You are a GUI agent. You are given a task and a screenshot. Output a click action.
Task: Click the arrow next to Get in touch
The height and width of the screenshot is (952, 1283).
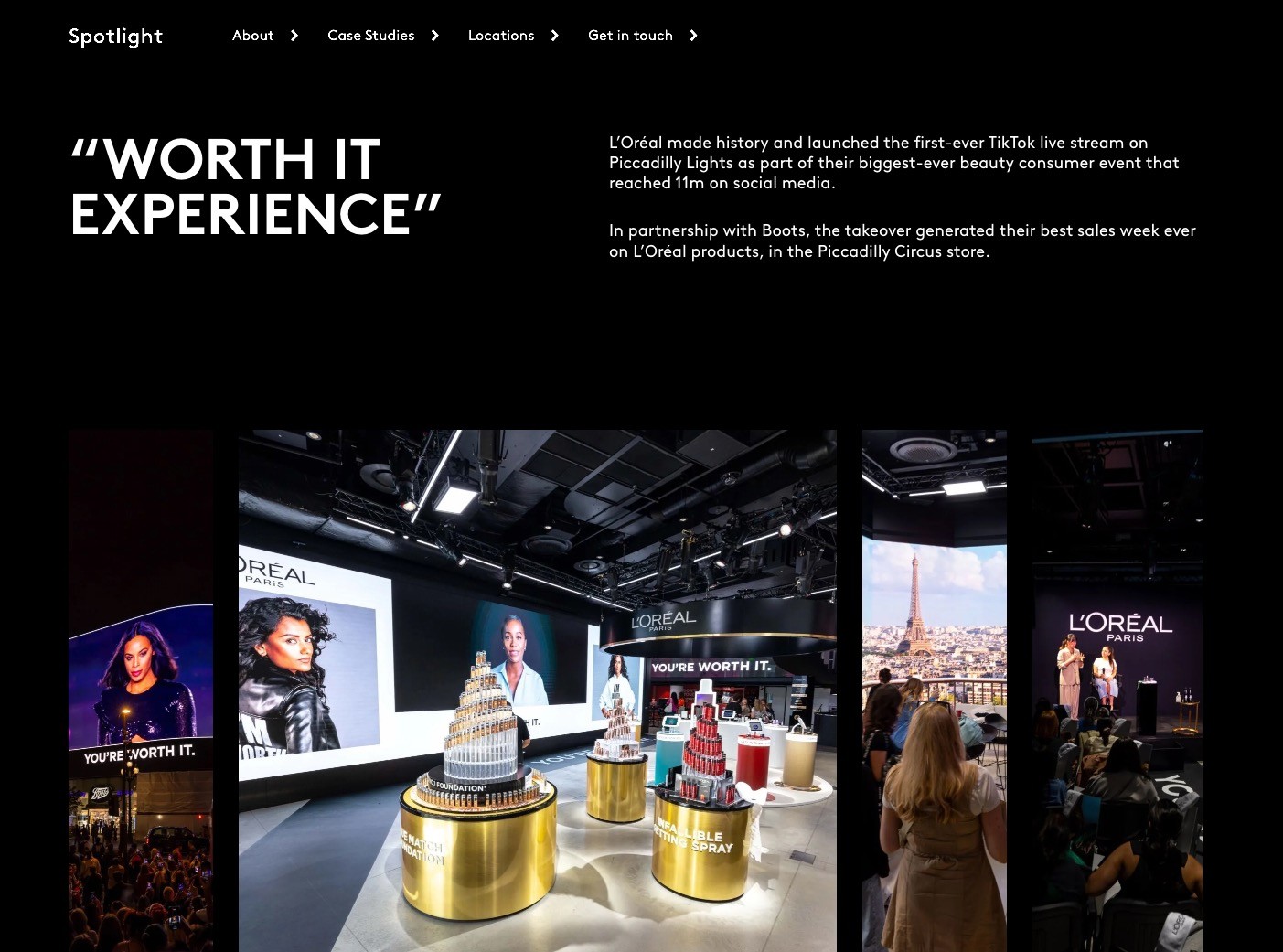694,36
